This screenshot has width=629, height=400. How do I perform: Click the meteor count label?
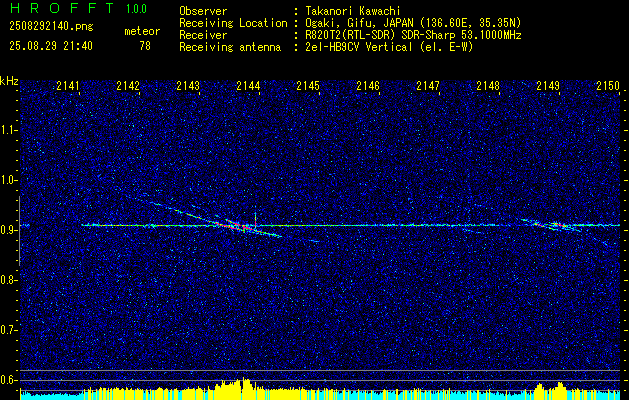(142, 31)
